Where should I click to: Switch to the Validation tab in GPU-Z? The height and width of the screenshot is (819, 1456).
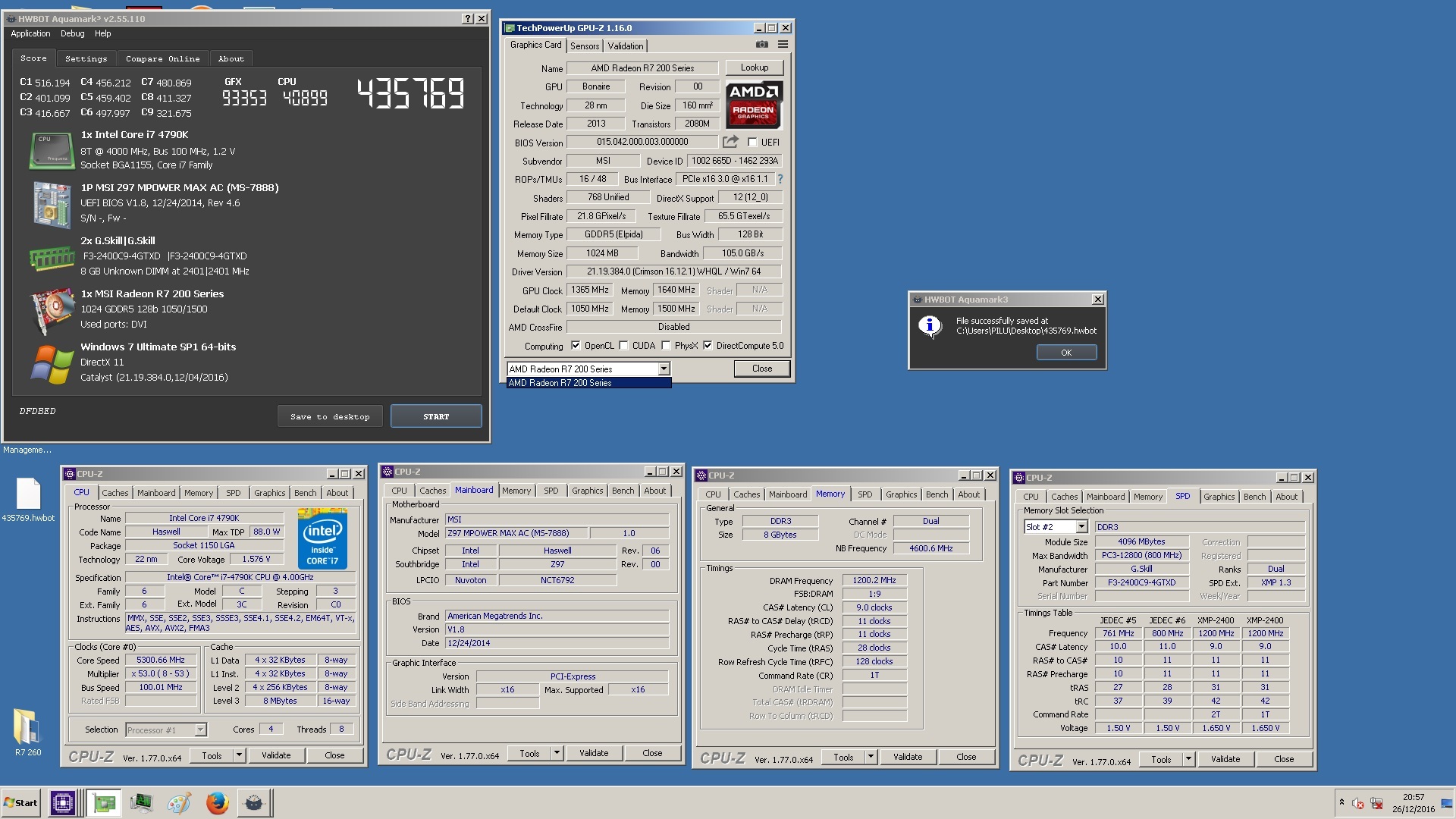[x=626, y=46]
